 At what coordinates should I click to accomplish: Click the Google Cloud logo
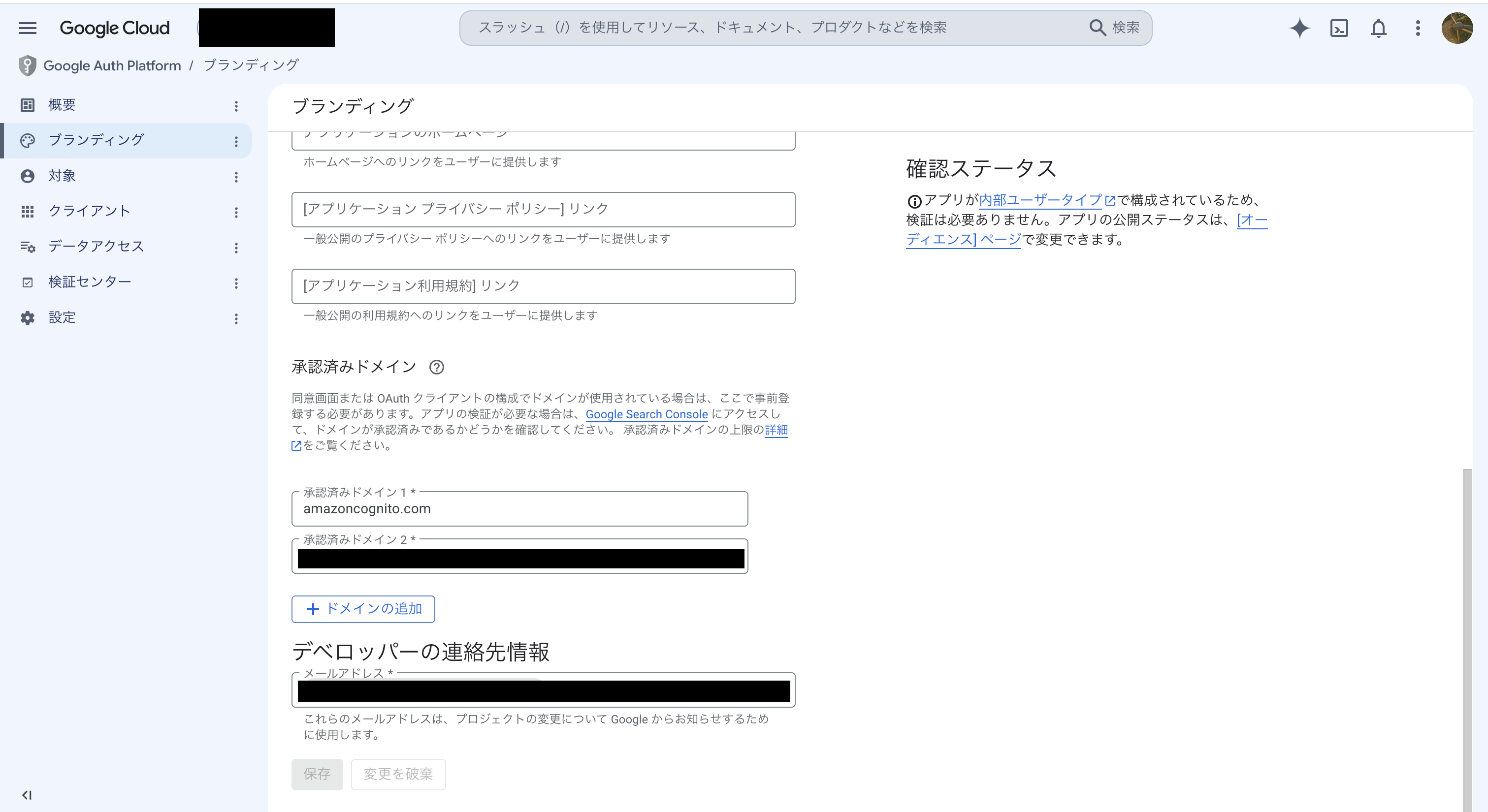[114, 28]
